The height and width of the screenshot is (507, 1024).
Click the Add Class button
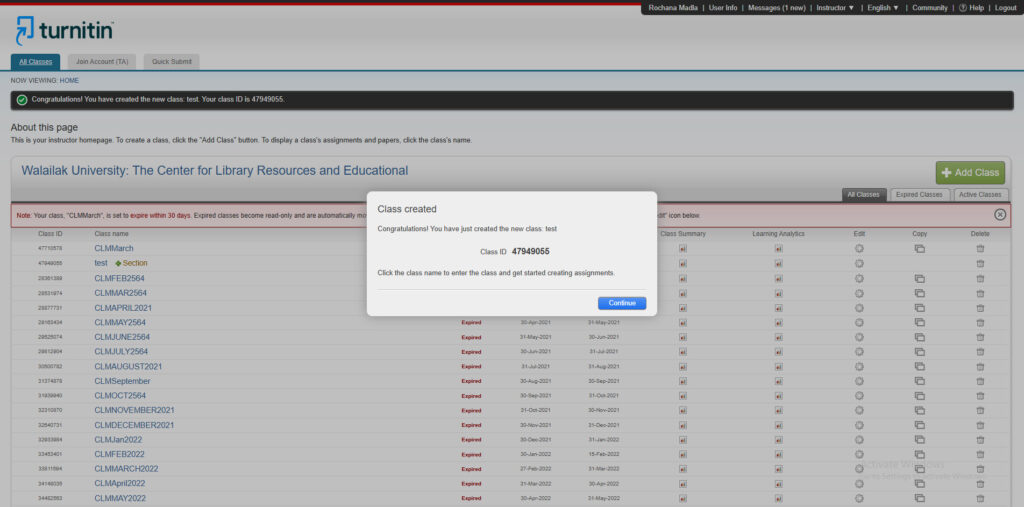(x=970, y=172)
